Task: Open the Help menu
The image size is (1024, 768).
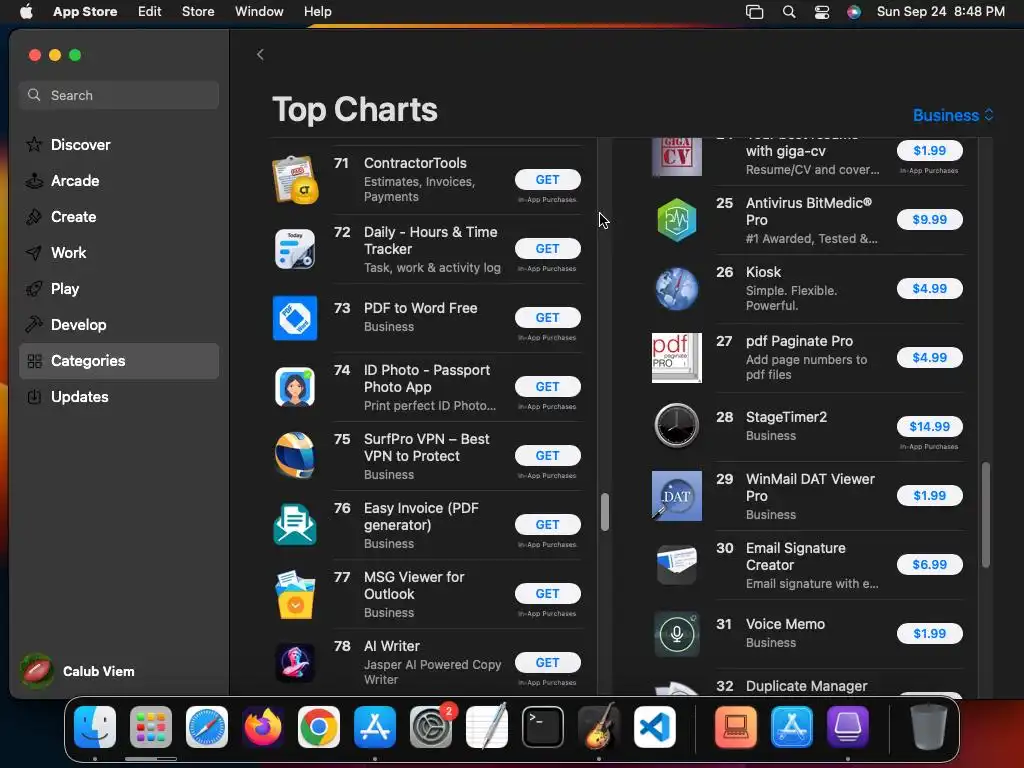Action: tap(317, 12)
